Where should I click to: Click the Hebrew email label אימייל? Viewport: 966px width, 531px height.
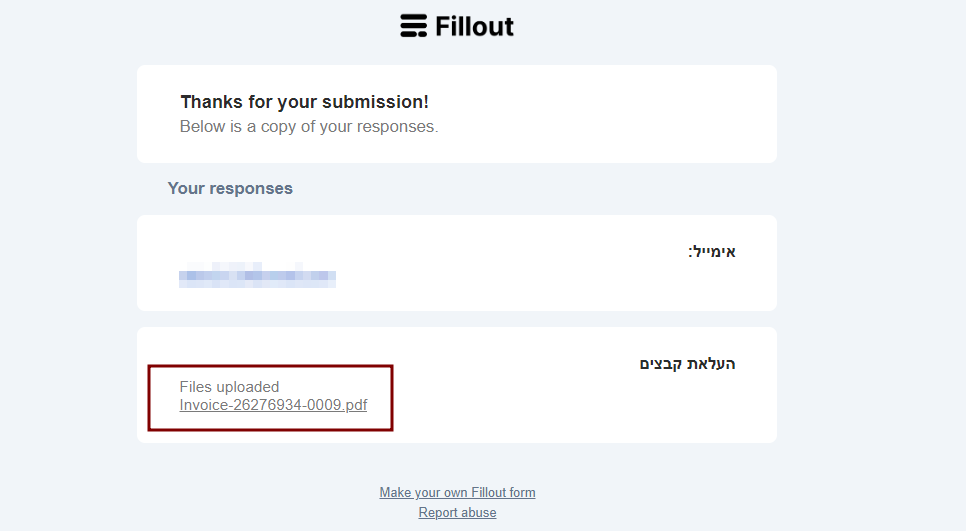pos(711,251)
